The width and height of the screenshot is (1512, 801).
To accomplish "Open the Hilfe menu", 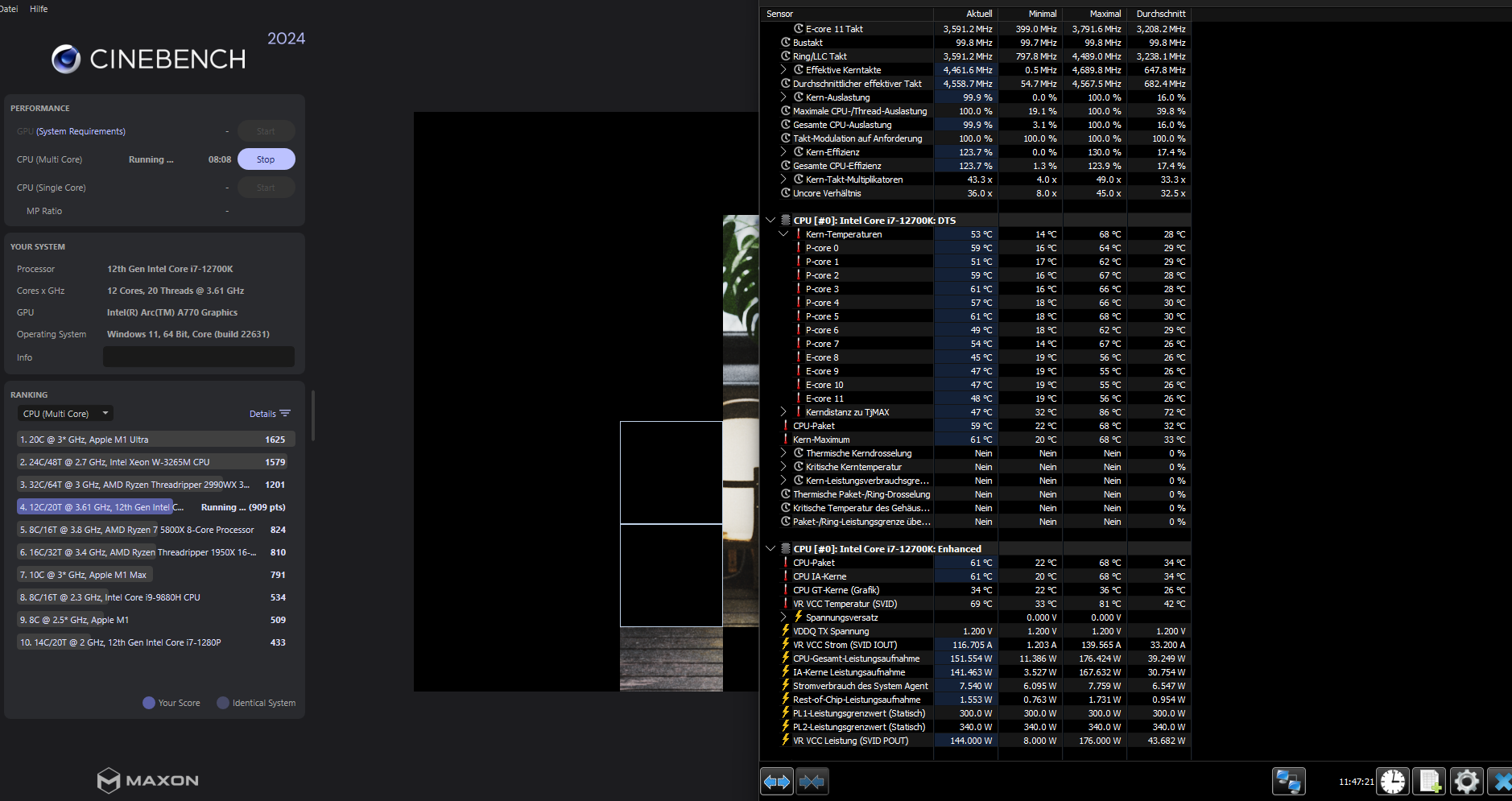I will 39,9.
